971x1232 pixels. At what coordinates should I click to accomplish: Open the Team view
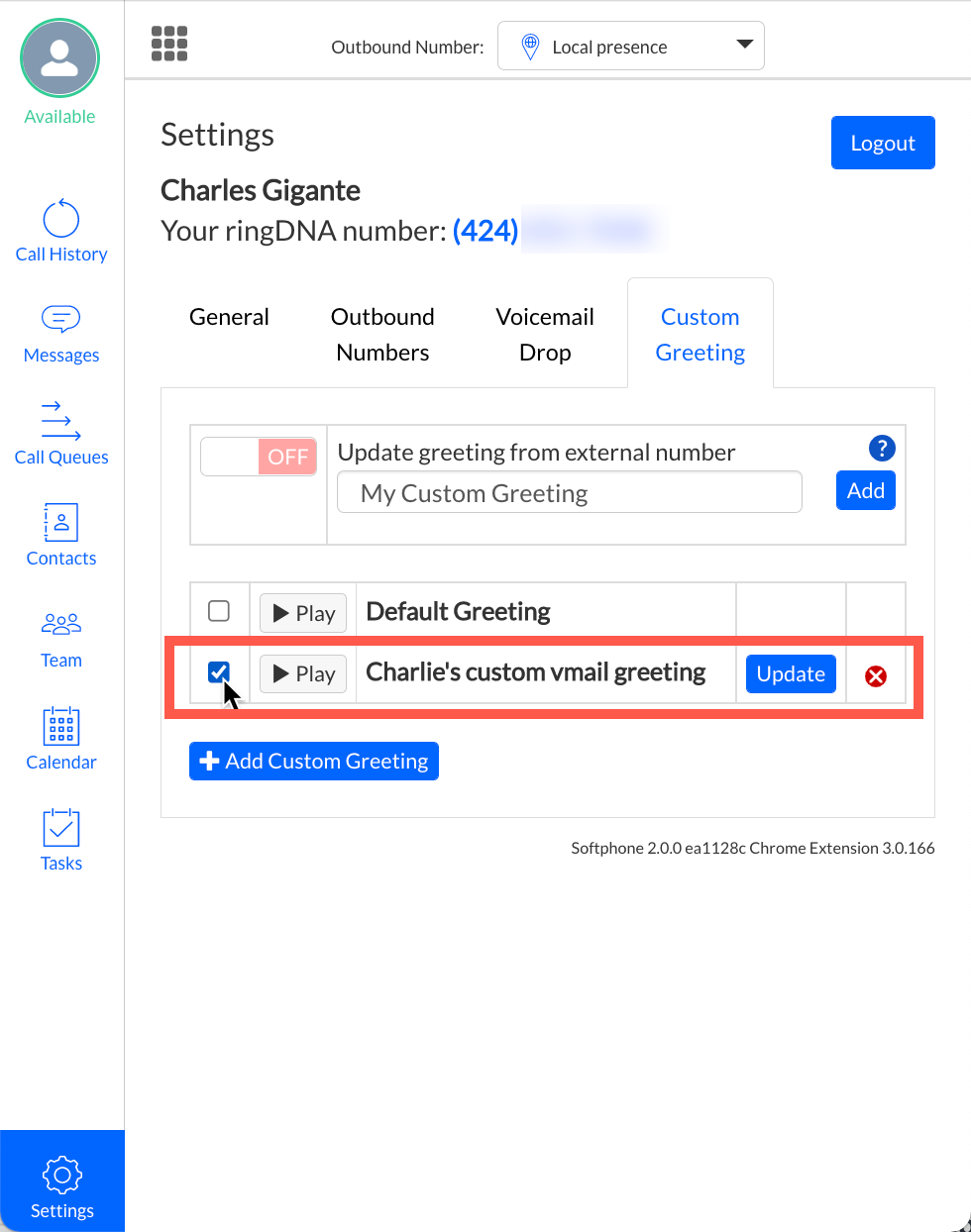(61, 639)
